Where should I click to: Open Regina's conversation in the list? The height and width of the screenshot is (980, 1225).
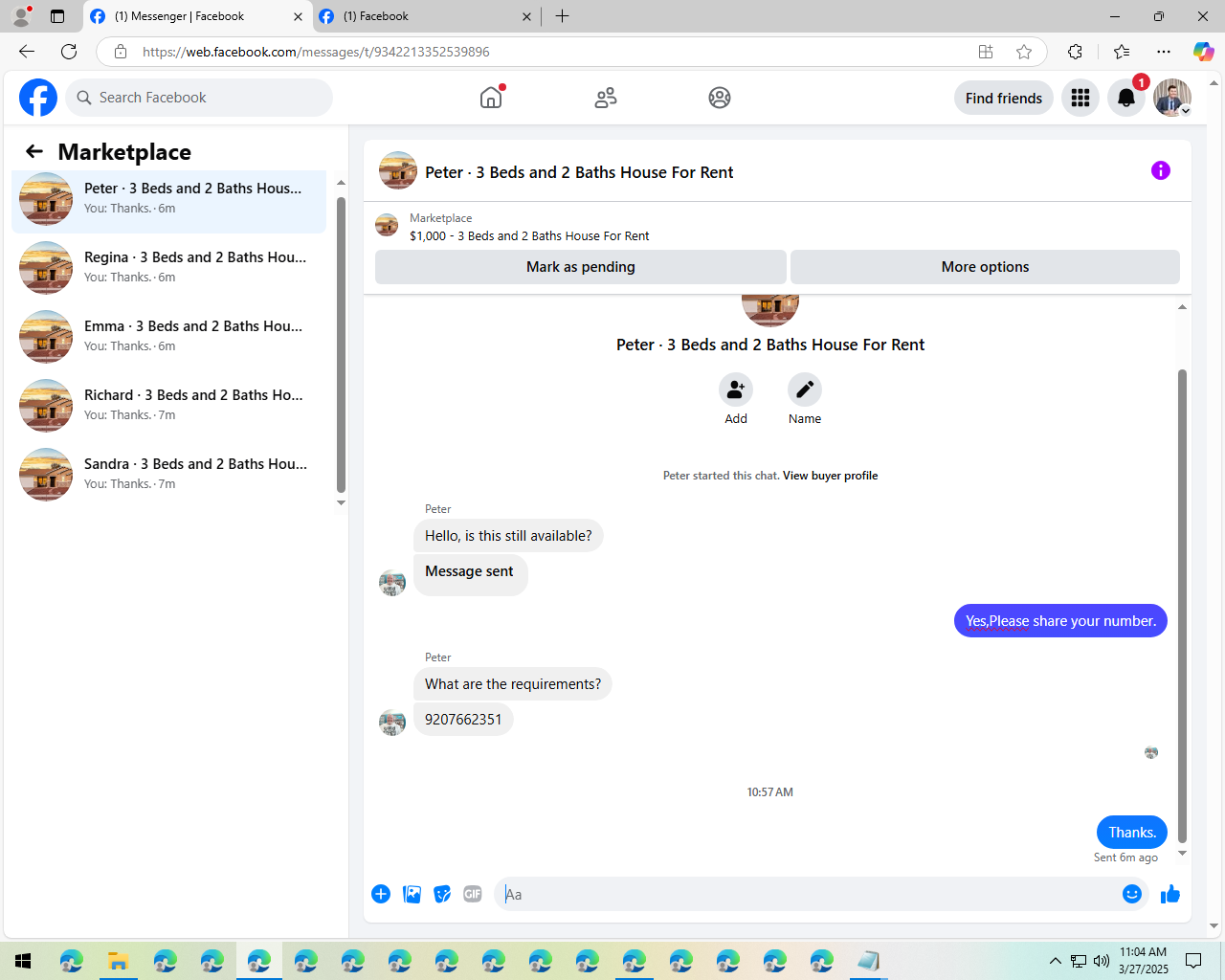pyautogui.click(x=168, y=268)
